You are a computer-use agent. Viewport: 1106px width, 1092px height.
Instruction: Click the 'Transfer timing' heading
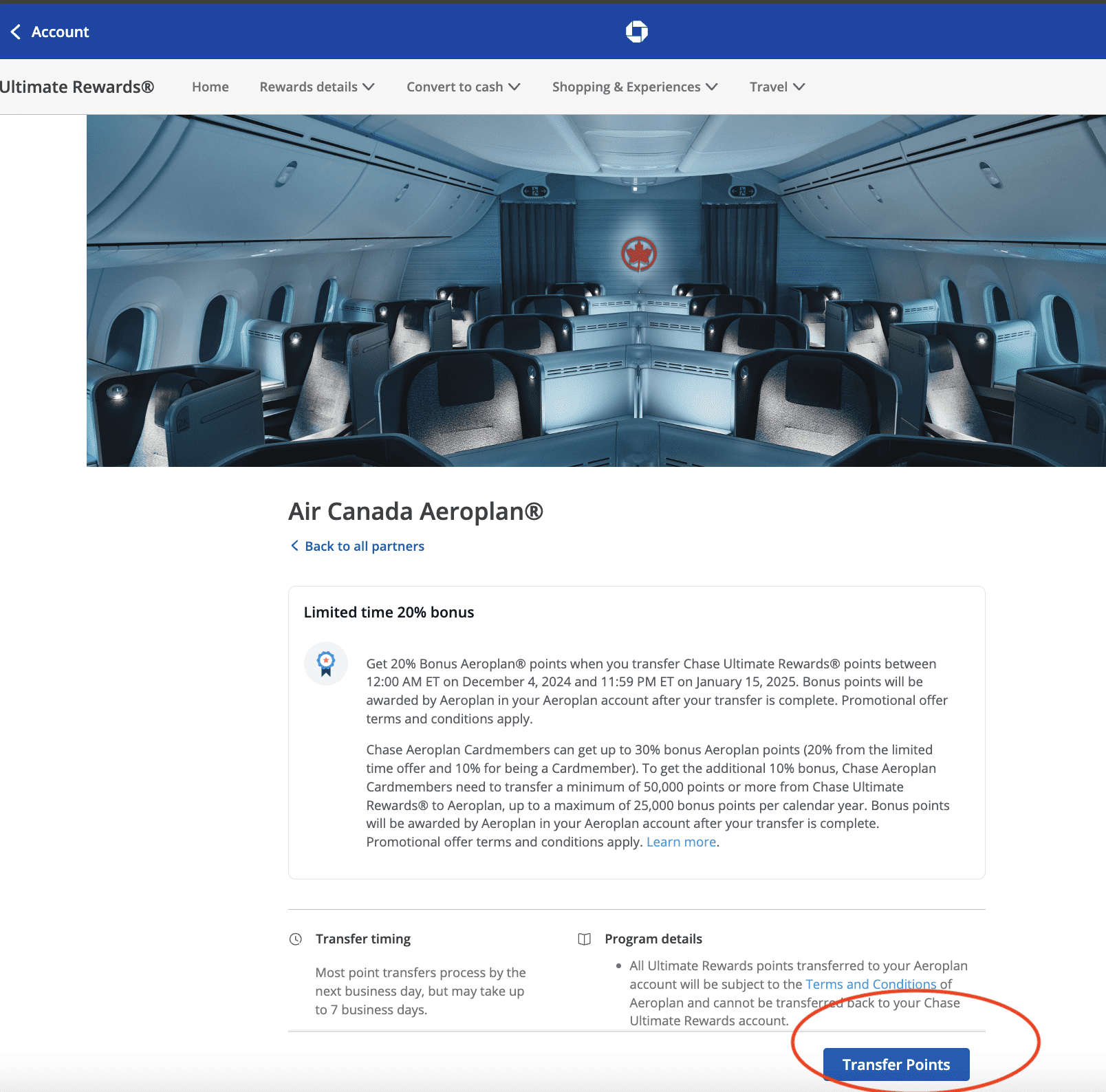tap(363, 939)
